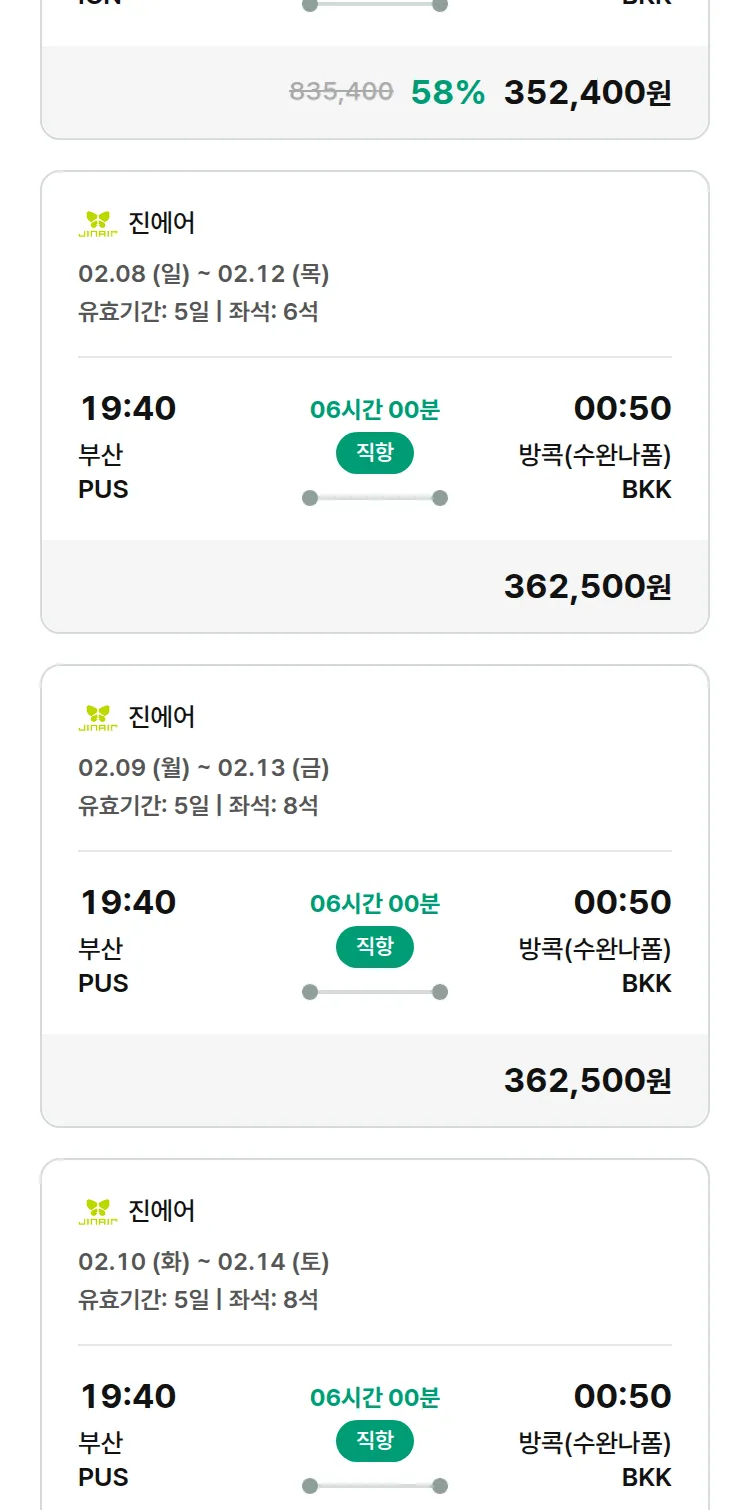The height and width of the screenshot is (1510, 750).
Task: Choose the 362,500원 fare for 02.09 departure
Action: pos(587,1081)
